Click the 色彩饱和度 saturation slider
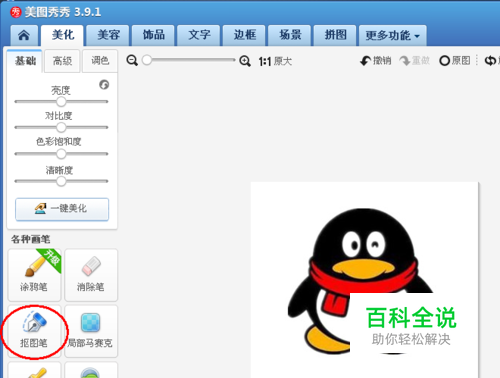This screenshot has height=378, width=500. (61, 154)
